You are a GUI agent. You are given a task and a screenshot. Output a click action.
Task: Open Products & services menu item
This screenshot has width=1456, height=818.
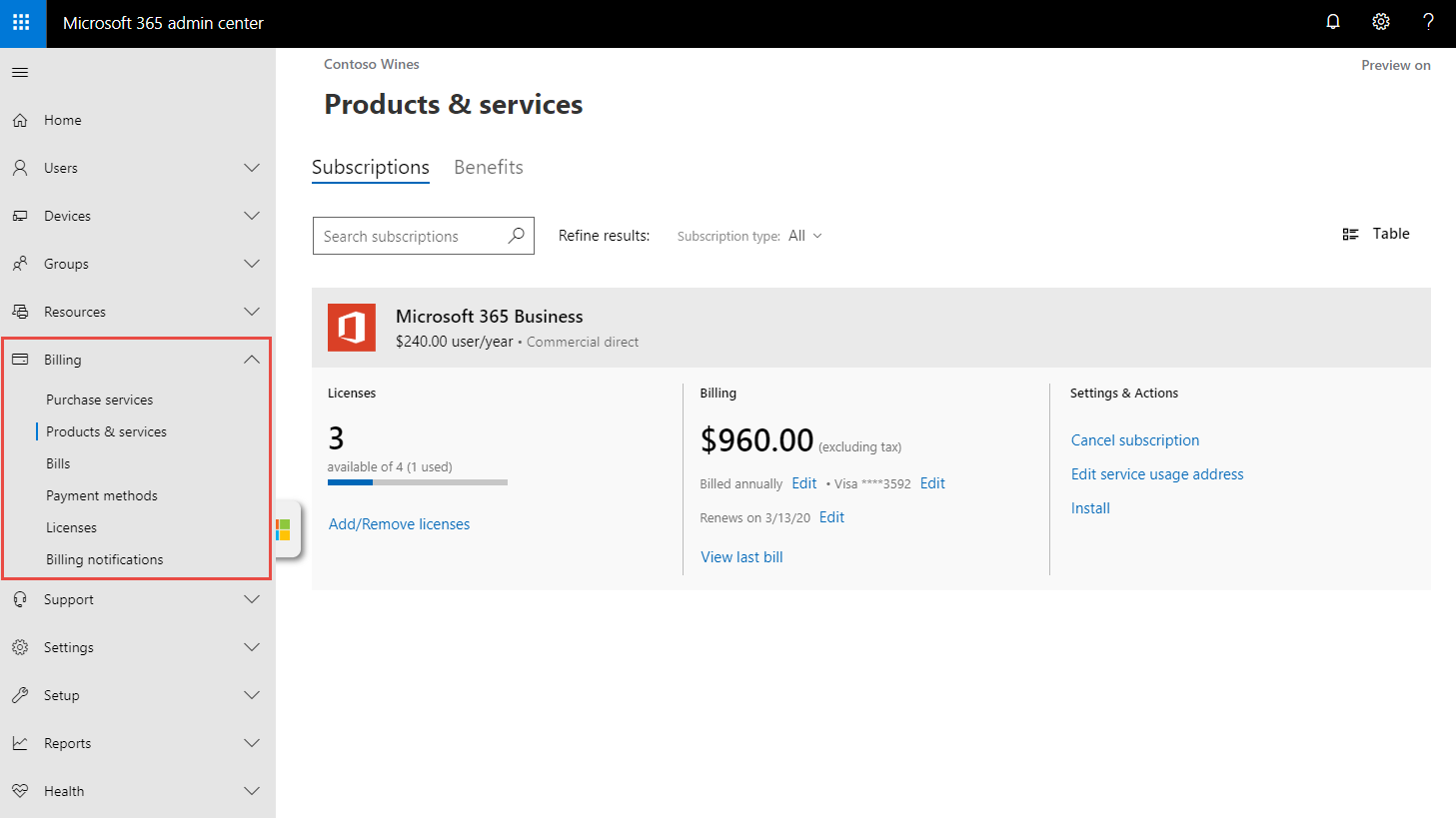click(x=106, y=431)
